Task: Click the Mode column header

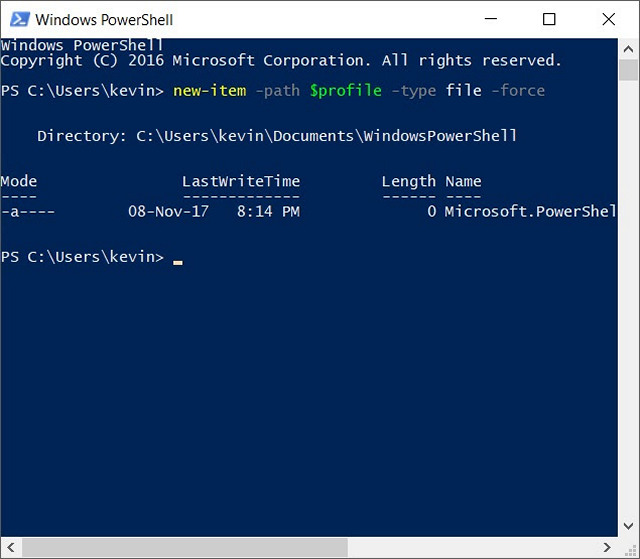Action: tap(19, 181)
